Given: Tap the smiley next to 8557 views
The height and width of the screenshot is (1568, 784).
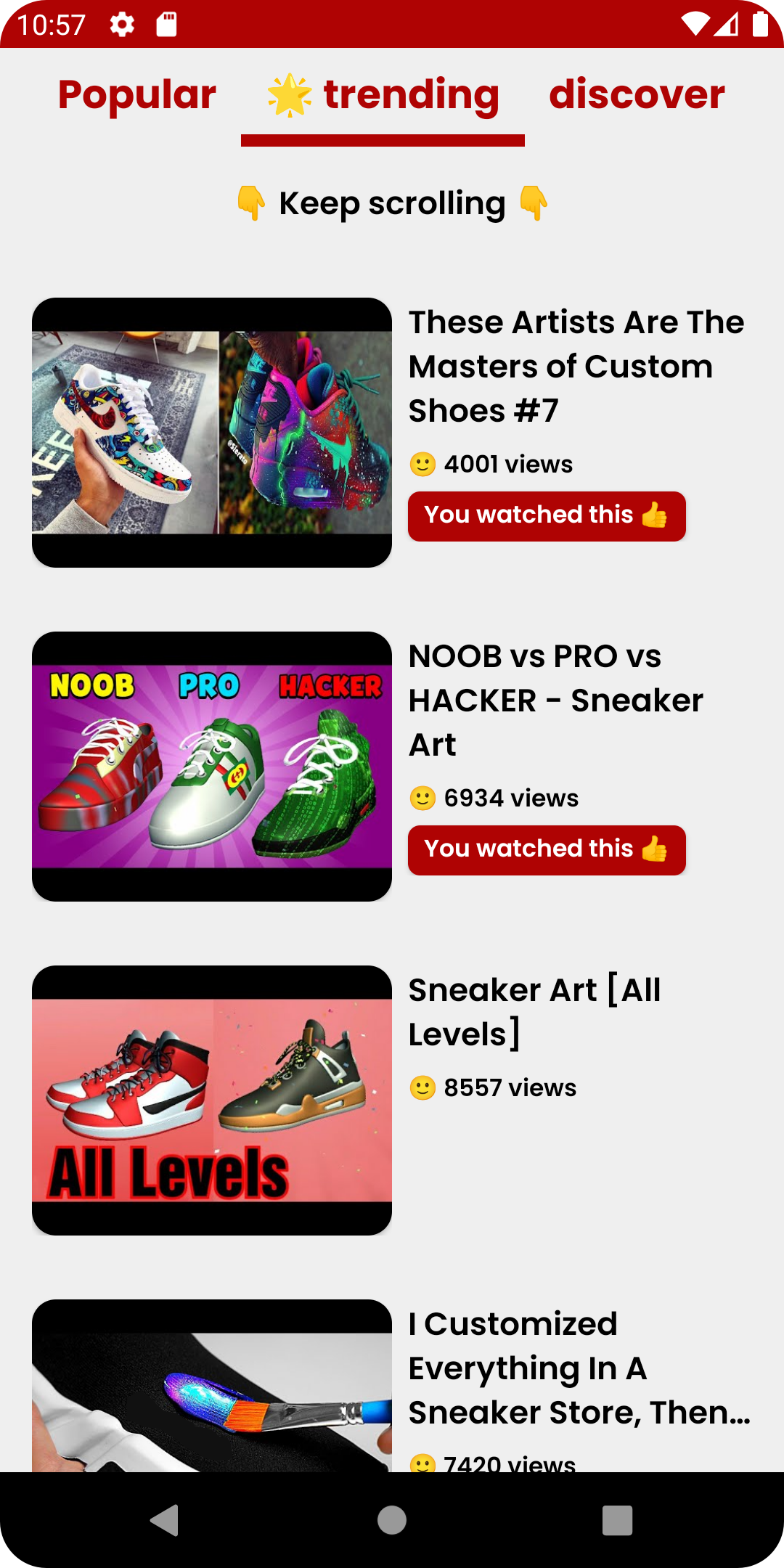Looking at the screenshot, I should coord(422,1087).
